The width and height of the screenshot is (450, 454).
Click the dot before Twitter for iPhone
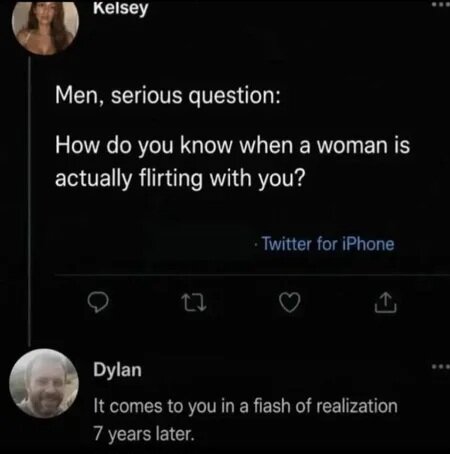click(x=255, y=245)
